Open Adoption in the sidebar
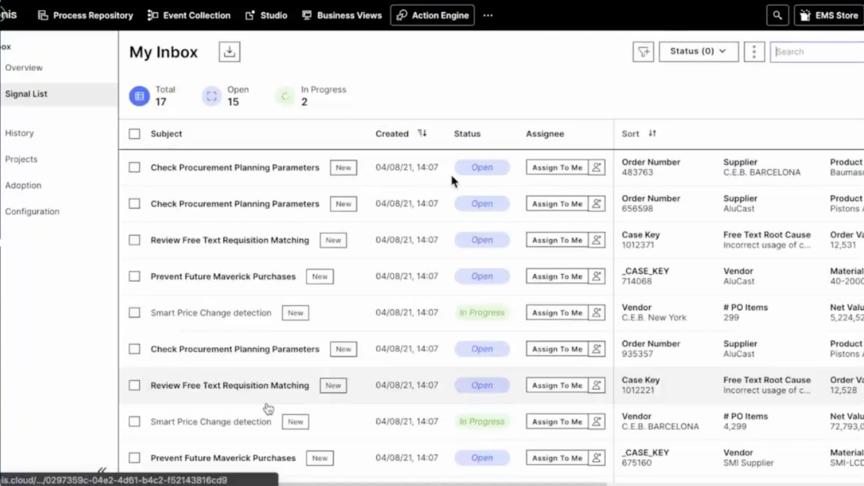864x486 pixels. (23, 185)
